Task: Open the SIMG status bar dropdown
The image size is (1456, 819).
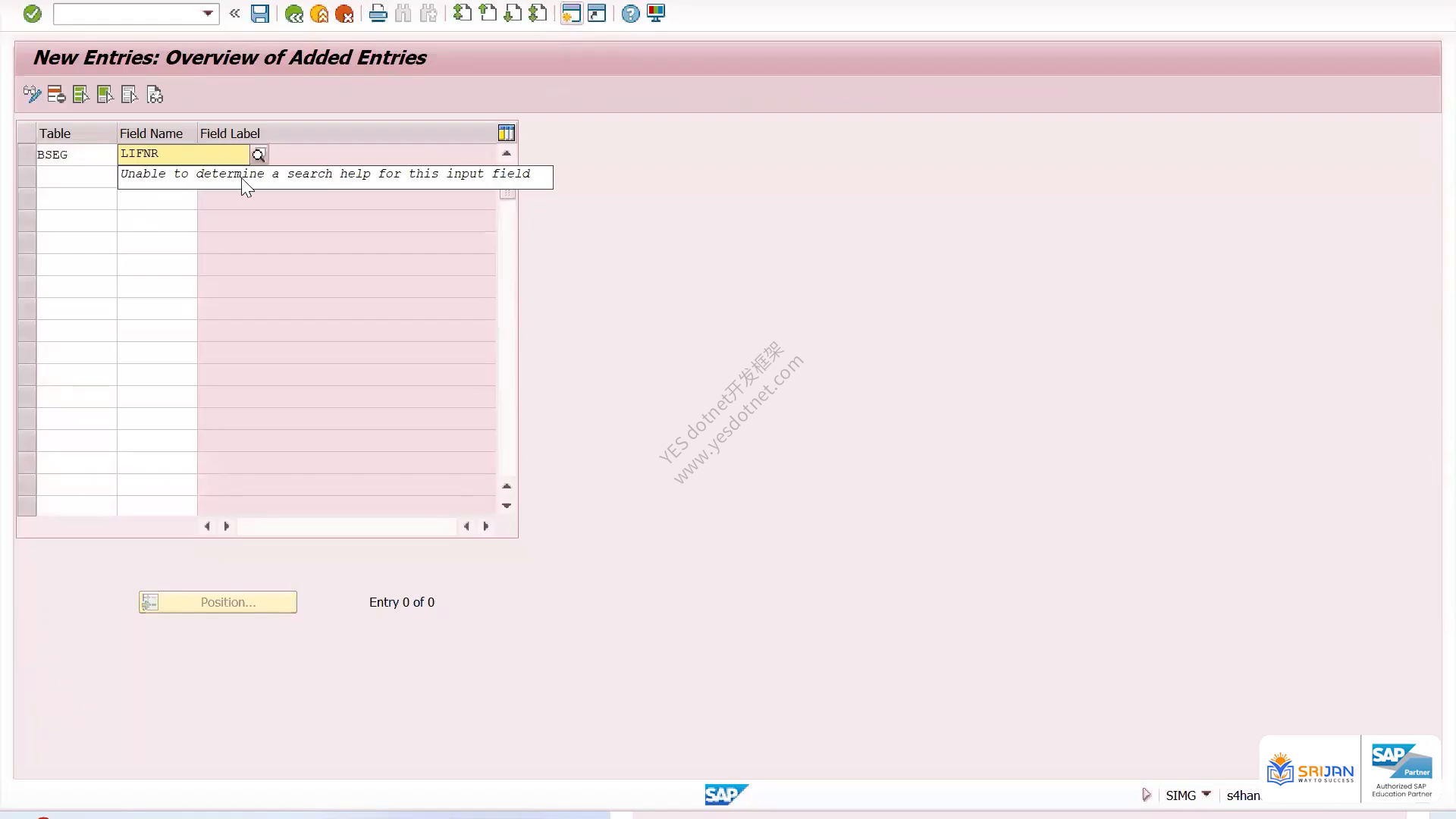Action: [x=1207, y=794]
